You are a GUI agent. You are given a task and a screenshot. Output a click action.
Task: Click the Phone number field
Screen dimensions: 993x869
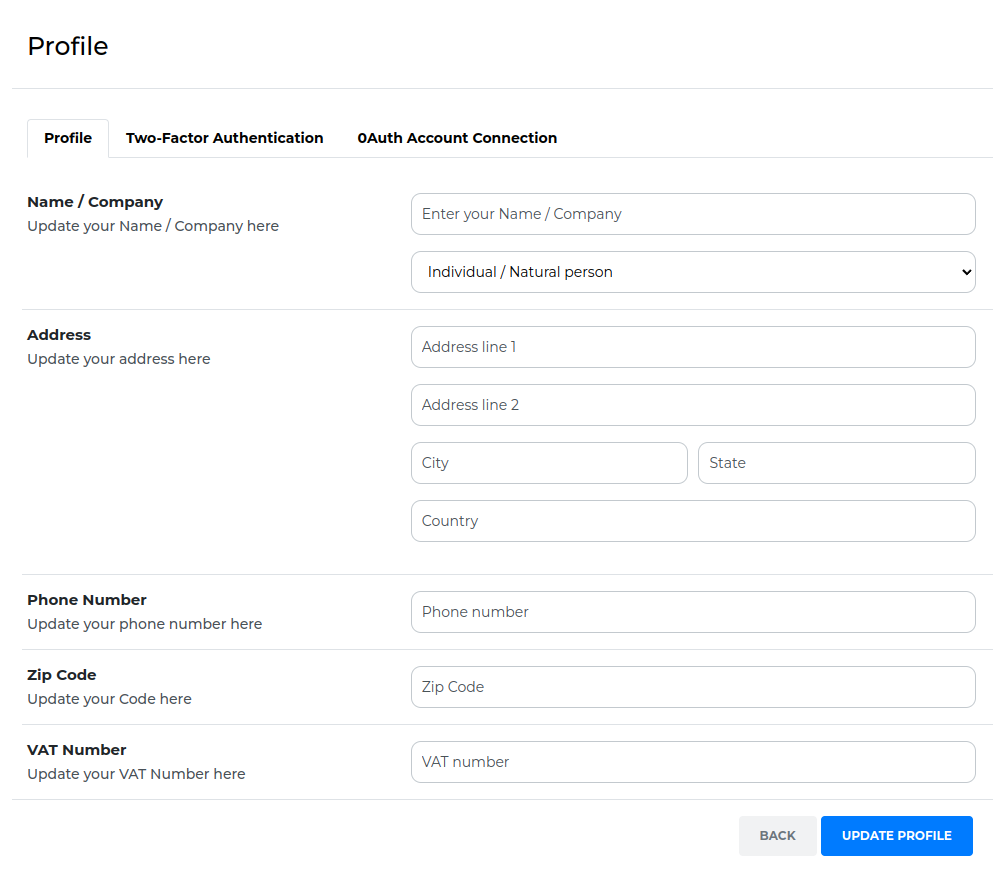point(693,612)
